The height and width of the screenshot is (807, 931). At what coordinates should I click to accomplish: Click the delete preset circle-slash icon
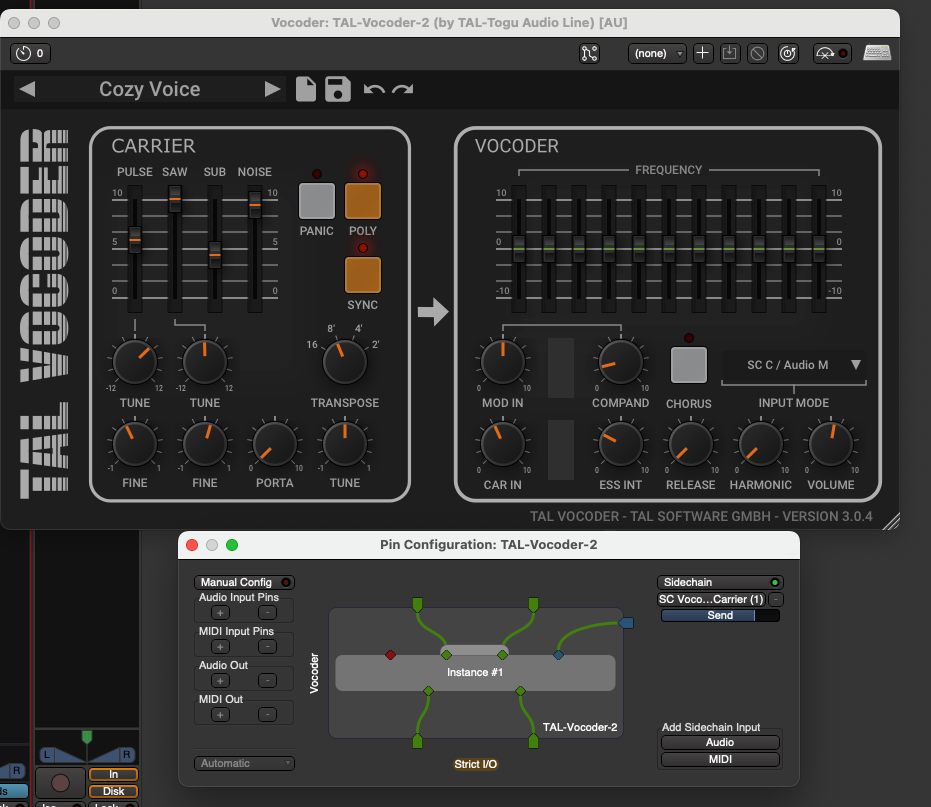758,53
